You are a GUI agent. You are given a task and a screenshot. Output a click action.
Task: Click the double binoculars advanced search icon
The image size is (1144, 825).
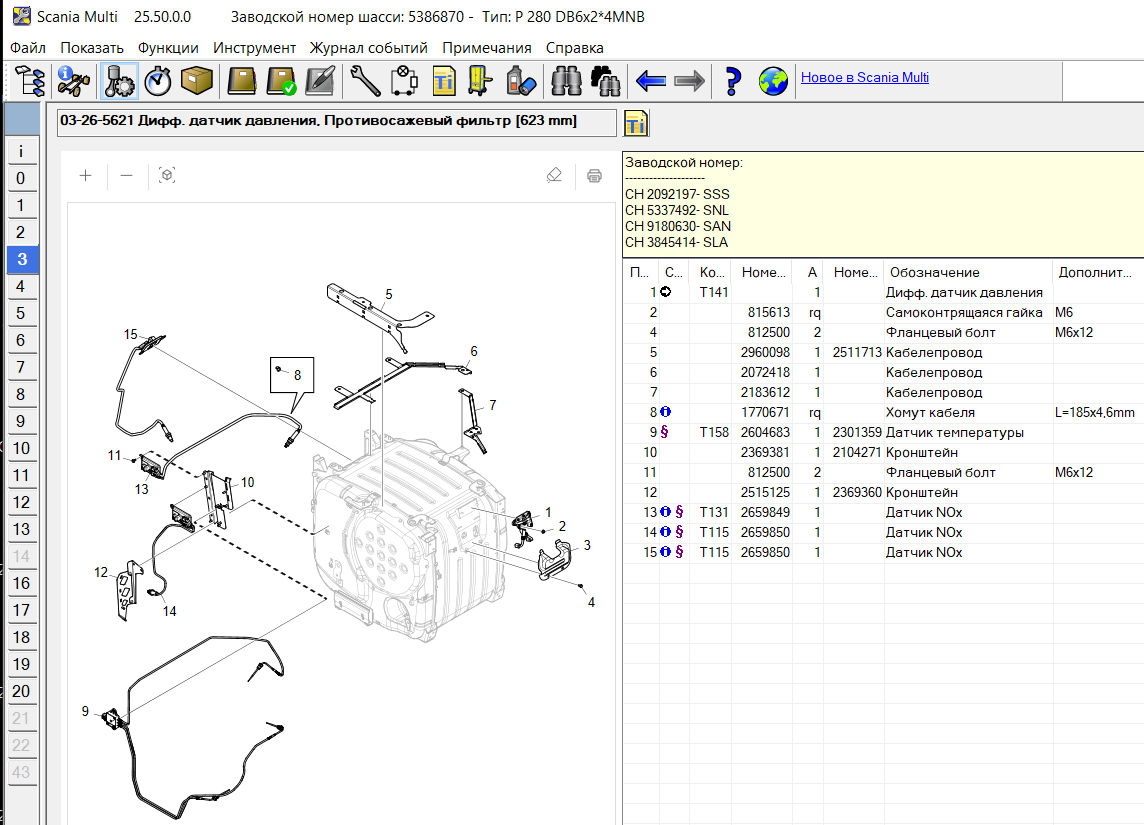pyautogui.click(x=605, y=80)
